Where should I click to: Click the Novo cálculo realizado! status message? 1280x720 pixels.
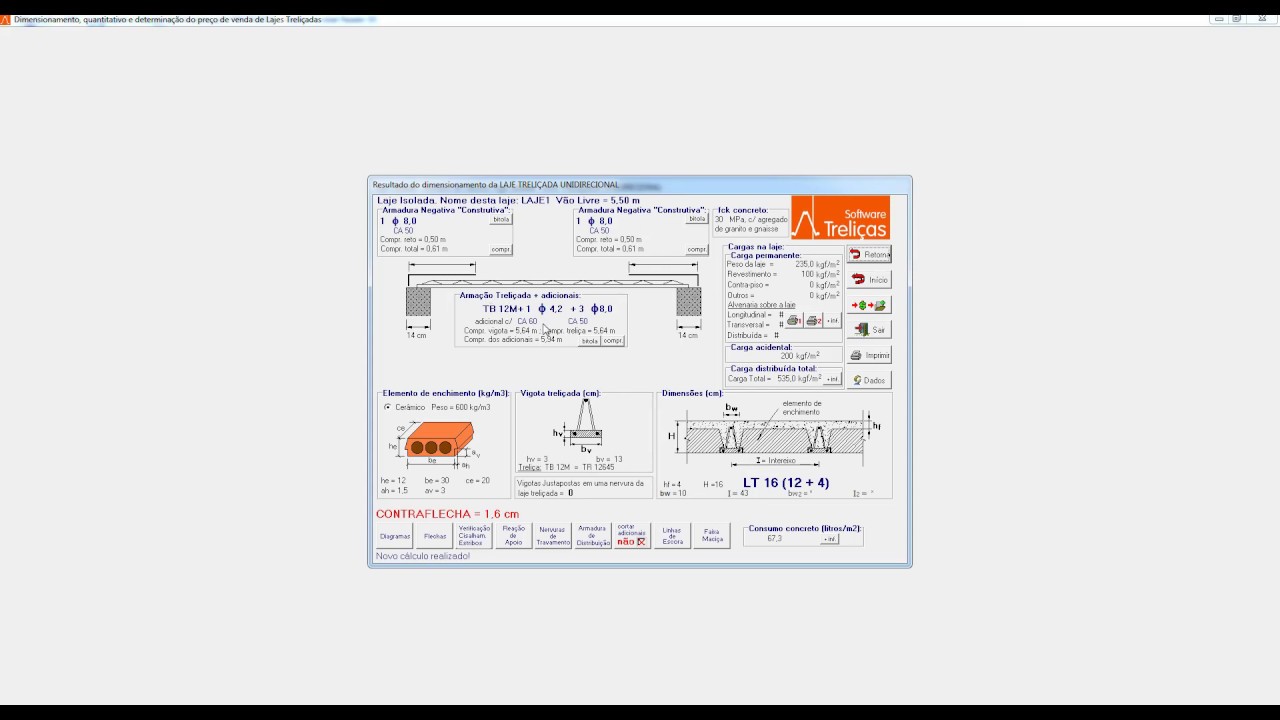pos(423,556)
